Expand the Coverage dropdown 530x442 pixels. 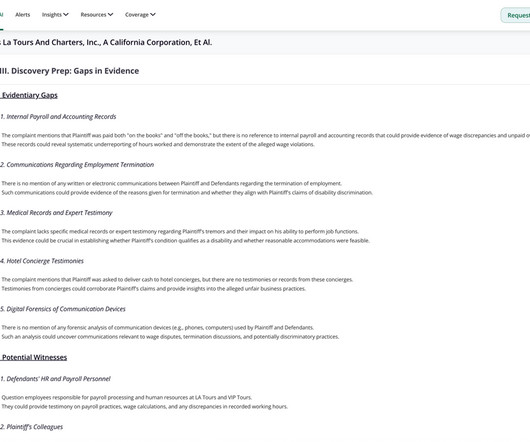[x=140, y=15]
